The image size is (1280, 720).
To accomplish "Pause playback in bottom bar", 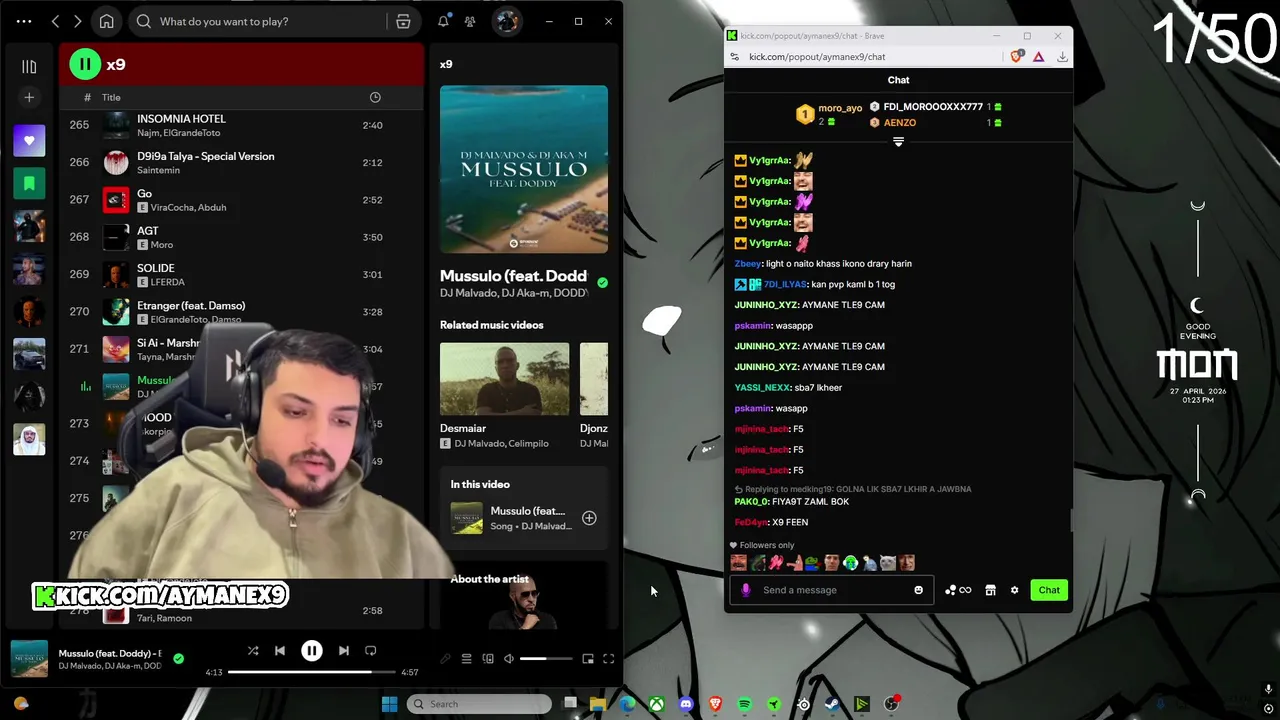I will coord(312,651).
